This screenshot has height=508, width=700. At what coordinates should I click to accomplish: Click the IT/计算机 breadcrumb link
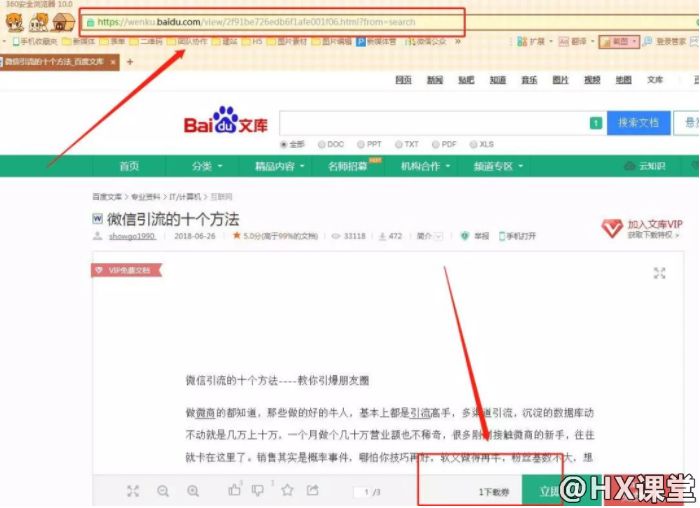point(185,196)
